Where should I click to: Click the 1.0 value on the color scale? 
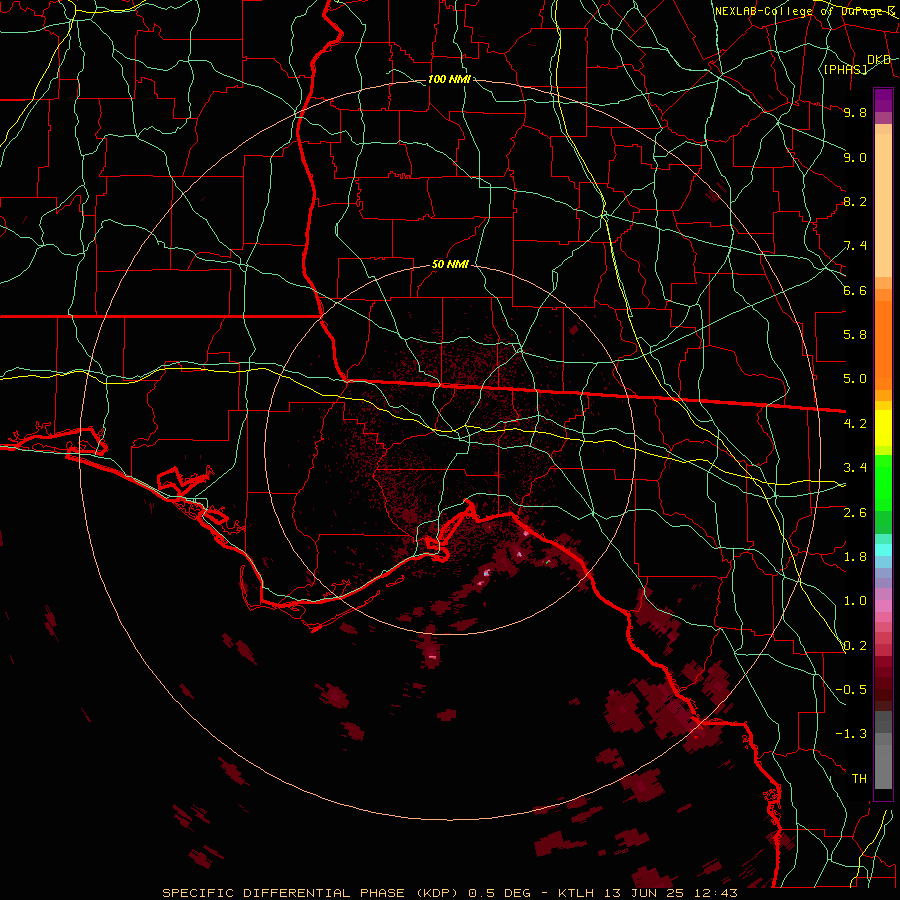coord(855,601)
